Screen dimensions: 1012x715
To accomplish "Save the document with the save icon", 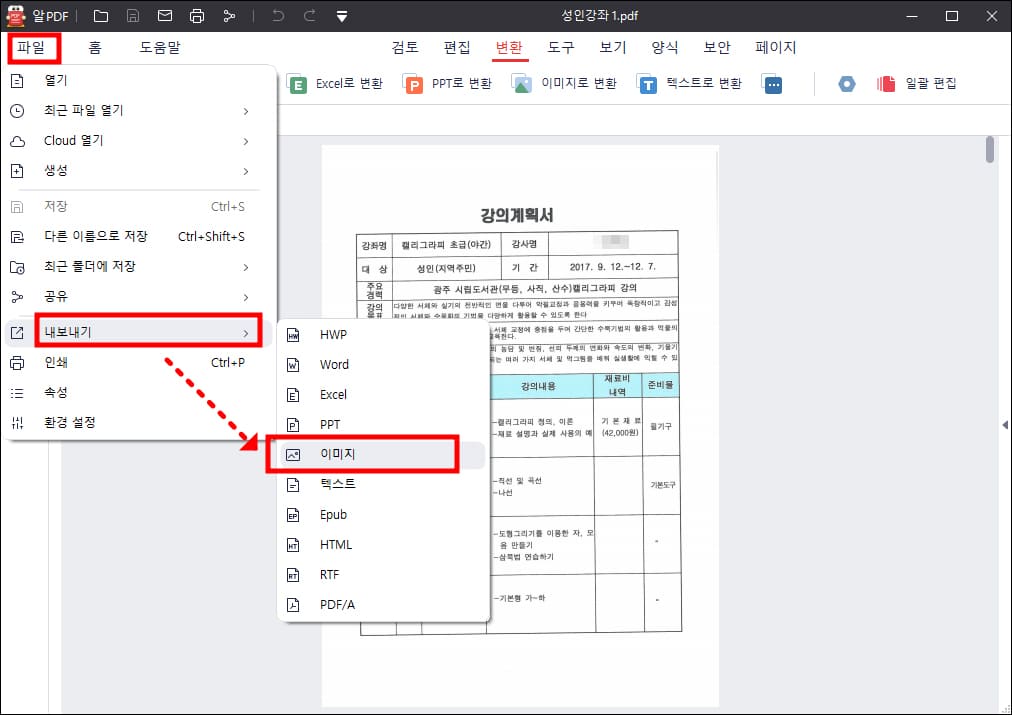I will tap(133, 15).
